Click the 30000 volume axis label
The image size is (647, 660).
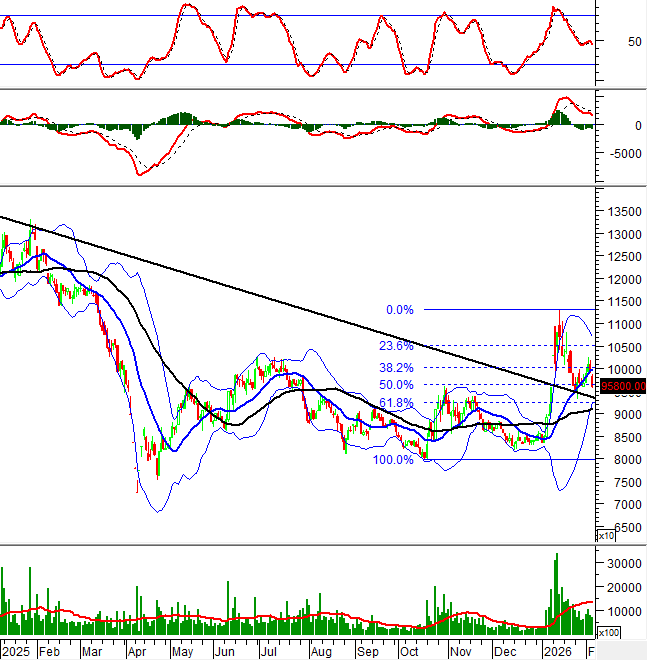(622, 564)
